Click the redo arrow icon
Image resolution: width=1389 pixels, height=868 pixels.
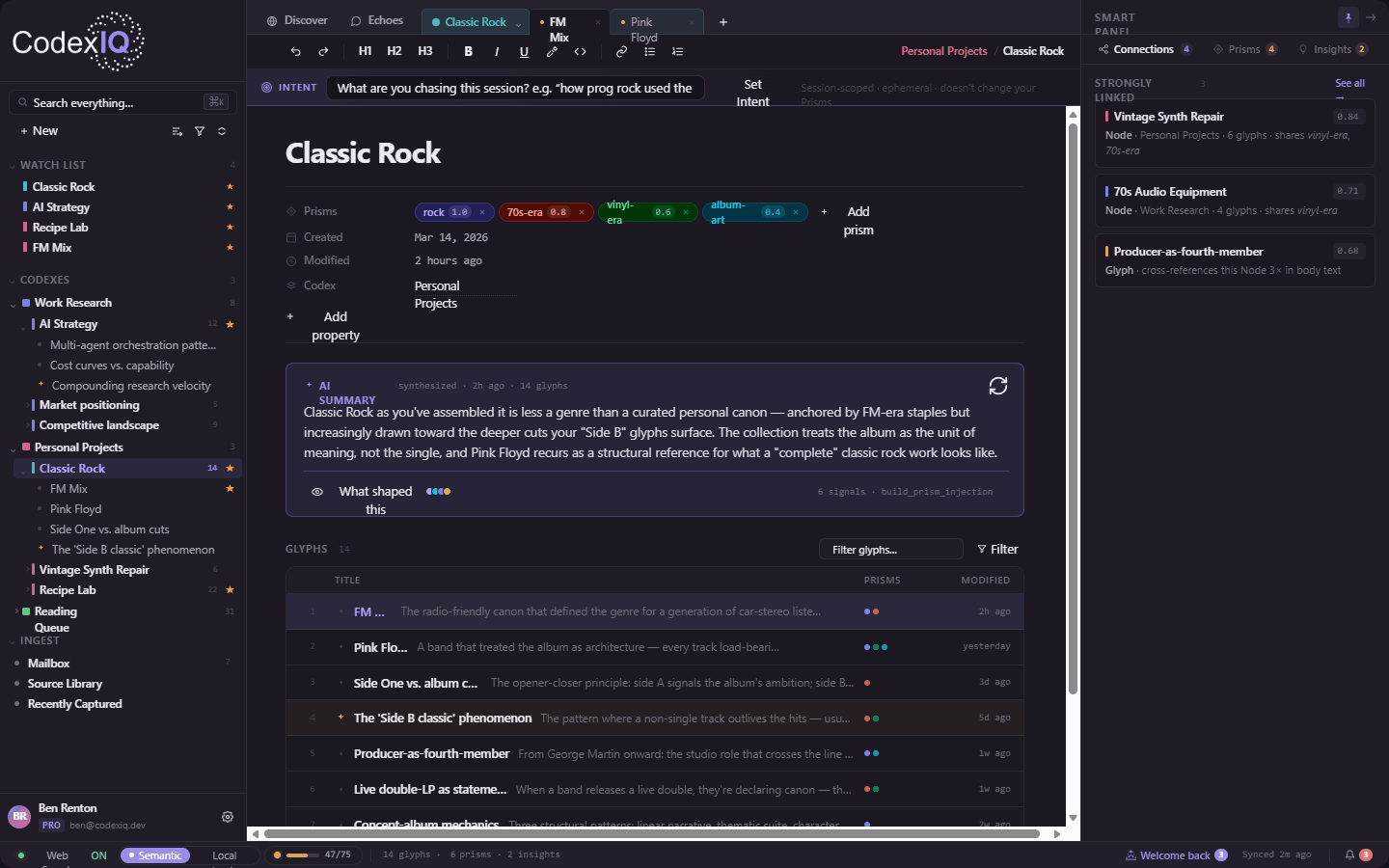click(x=323, y=51)
